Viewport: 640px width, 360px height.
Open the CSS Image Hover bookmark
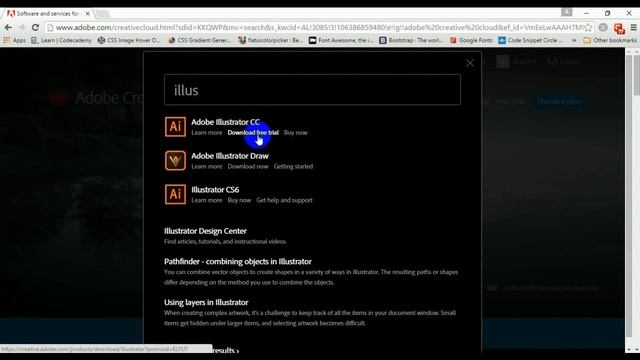click(129, 40)
